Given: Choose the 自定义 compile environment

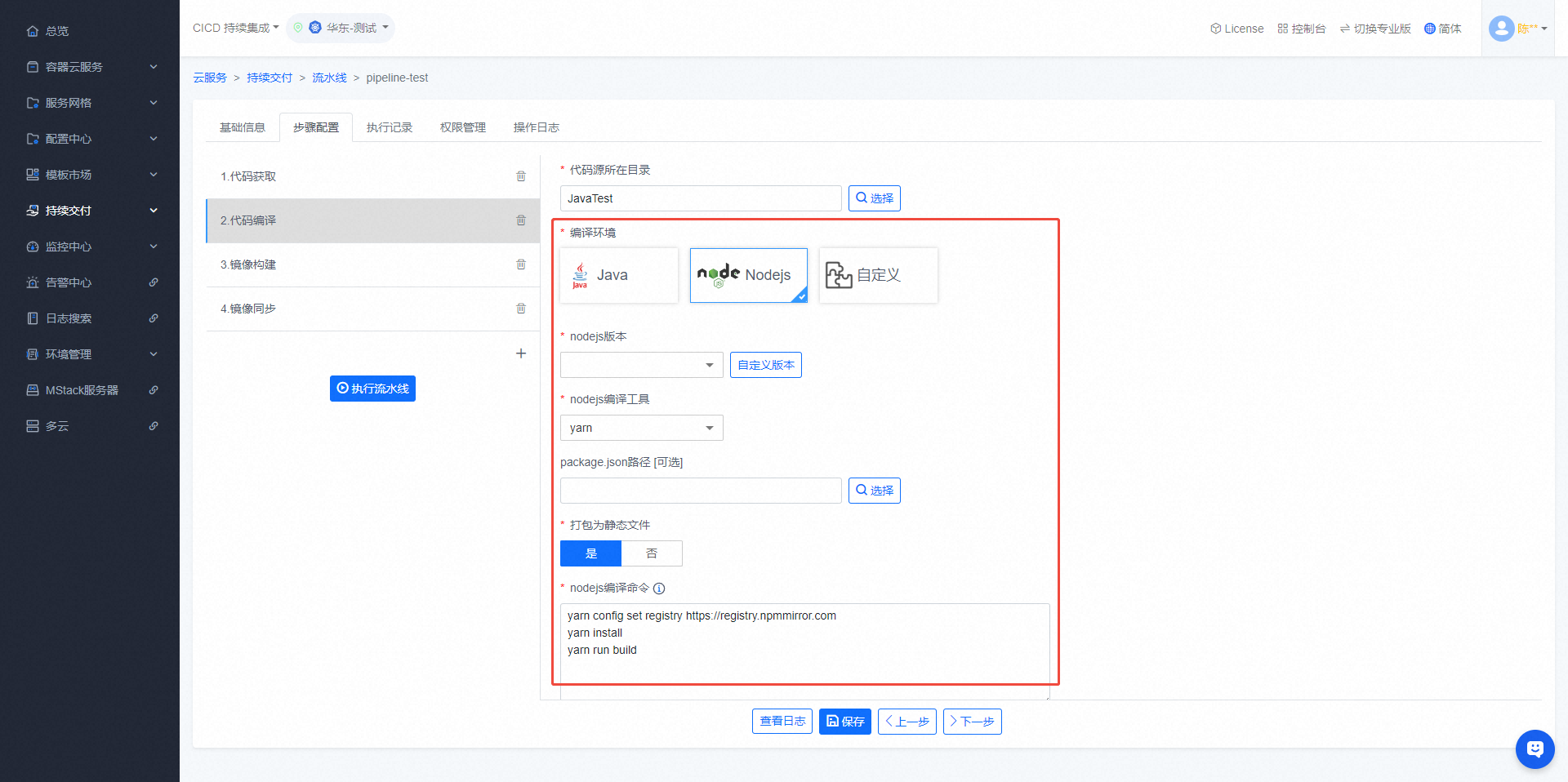Looking at the screenshot, I should (x=878, y=276).
